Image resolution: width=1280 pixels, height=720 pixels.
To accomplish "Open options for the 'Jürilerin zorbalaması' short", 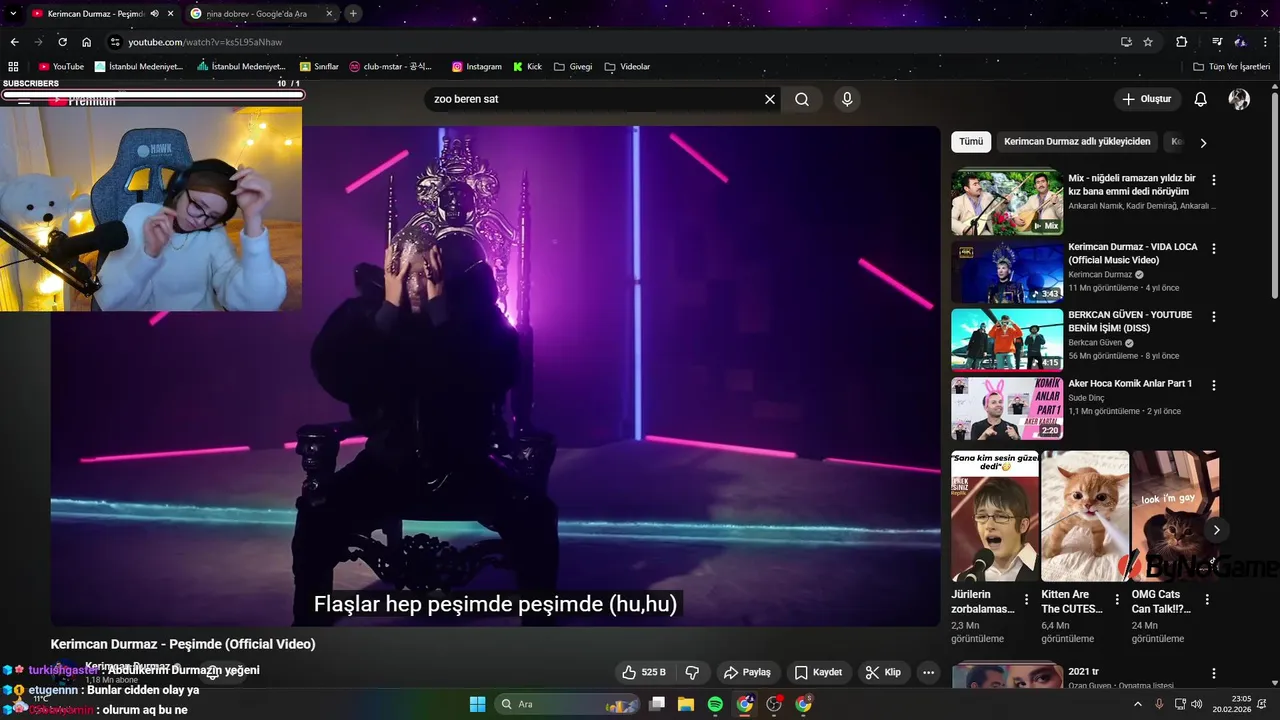I will click(x=1027, y=600).
